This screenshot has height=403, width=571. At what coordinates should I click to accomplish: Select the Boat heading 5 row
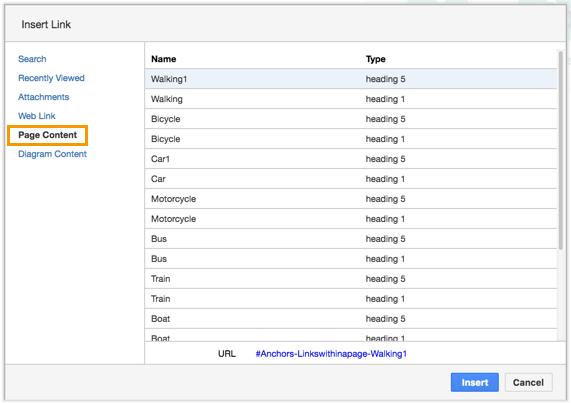tap(351, 319)
